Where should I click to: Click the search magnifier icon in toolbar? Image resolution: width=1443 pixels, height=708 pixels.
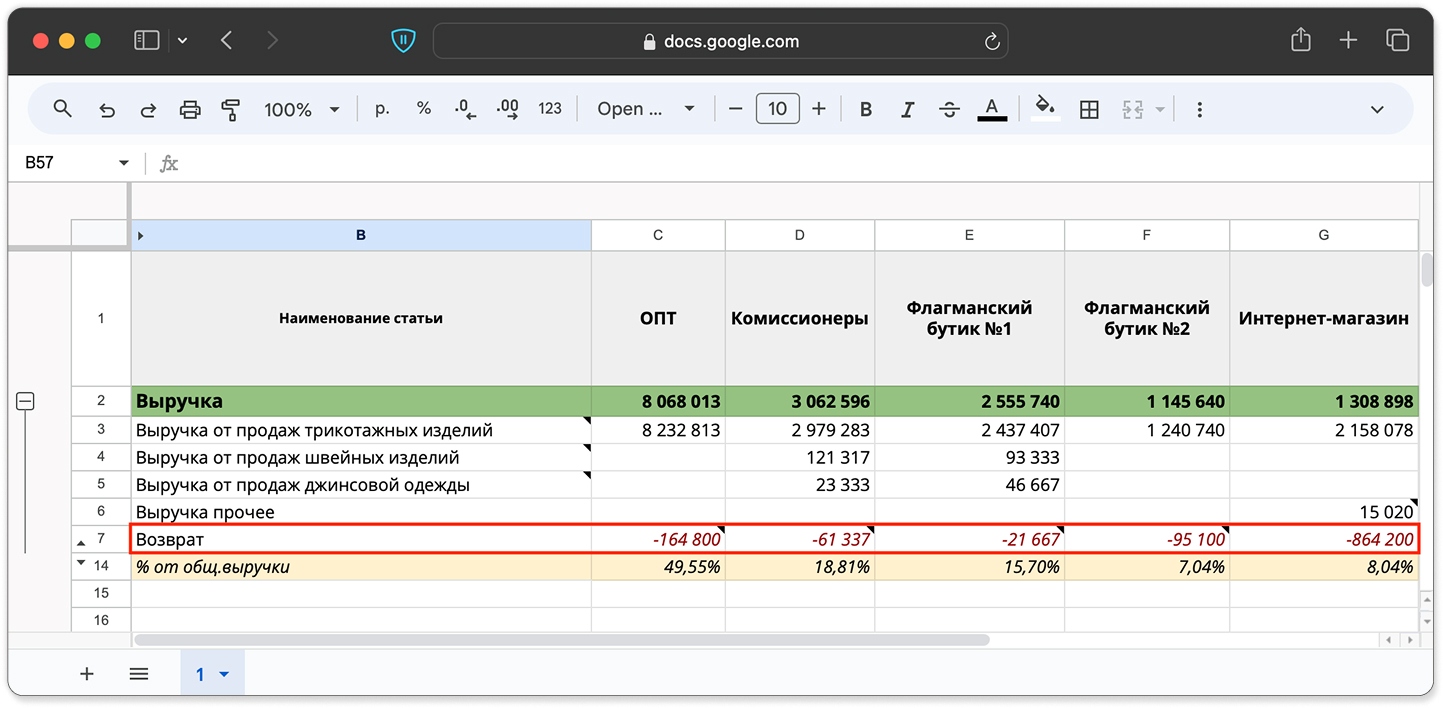[x=62, y=109]
